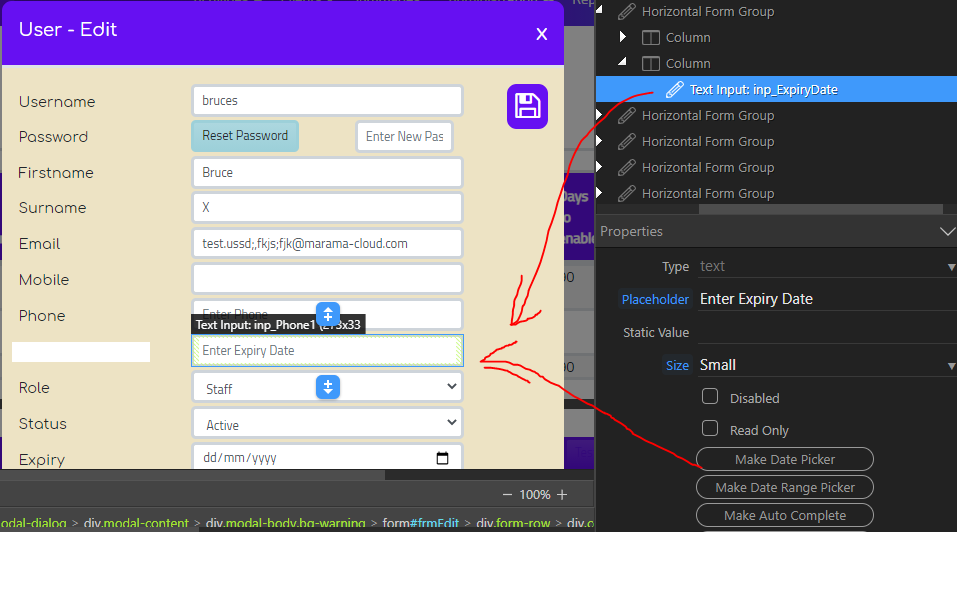Open the calendar picker in the Expiry field
The height and width of the screenshot is (593, 957).
click(x=442, y=458)
